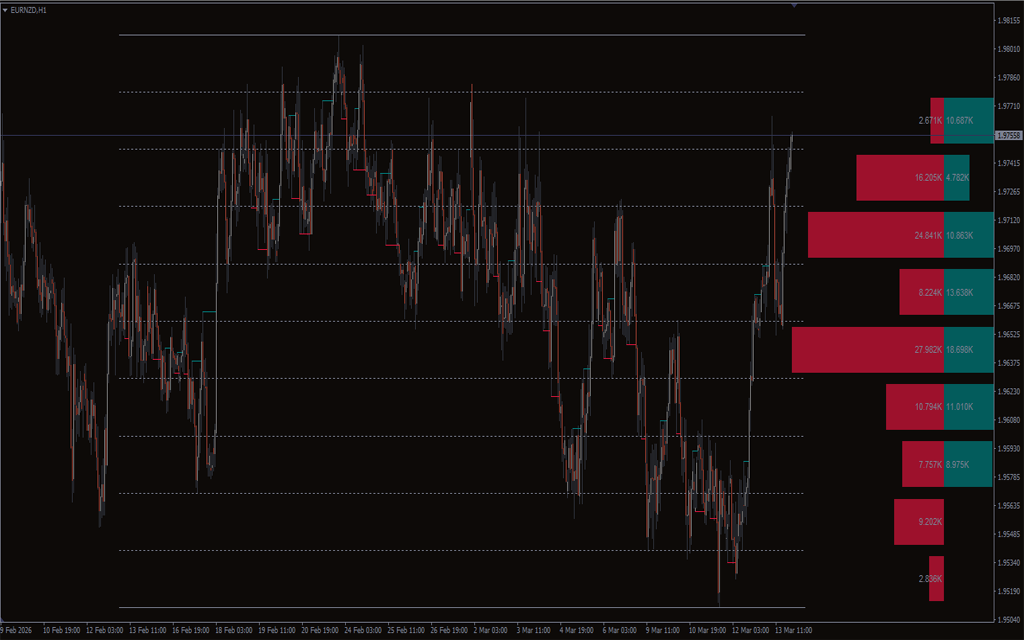Click the 1.96375 price scale label

(1008, 363)
